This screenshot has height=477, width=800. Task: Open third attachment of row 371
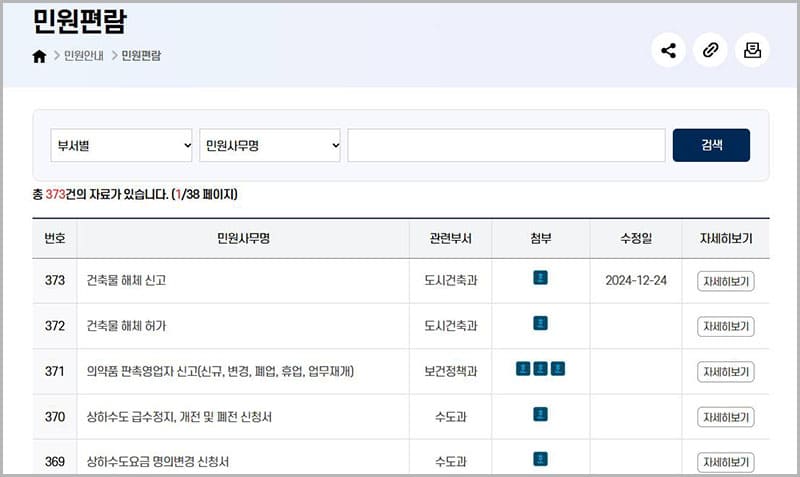coord(558,369)
